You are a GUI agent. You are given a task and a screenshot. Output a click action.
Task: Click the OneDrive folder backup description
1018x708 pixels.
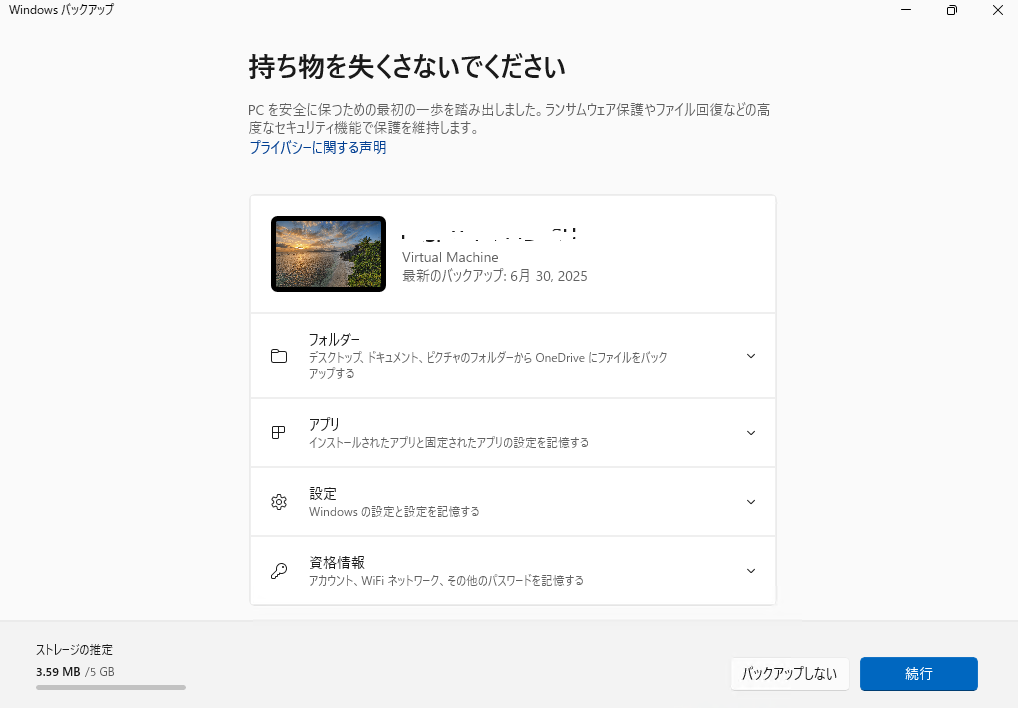coord(488,365)
